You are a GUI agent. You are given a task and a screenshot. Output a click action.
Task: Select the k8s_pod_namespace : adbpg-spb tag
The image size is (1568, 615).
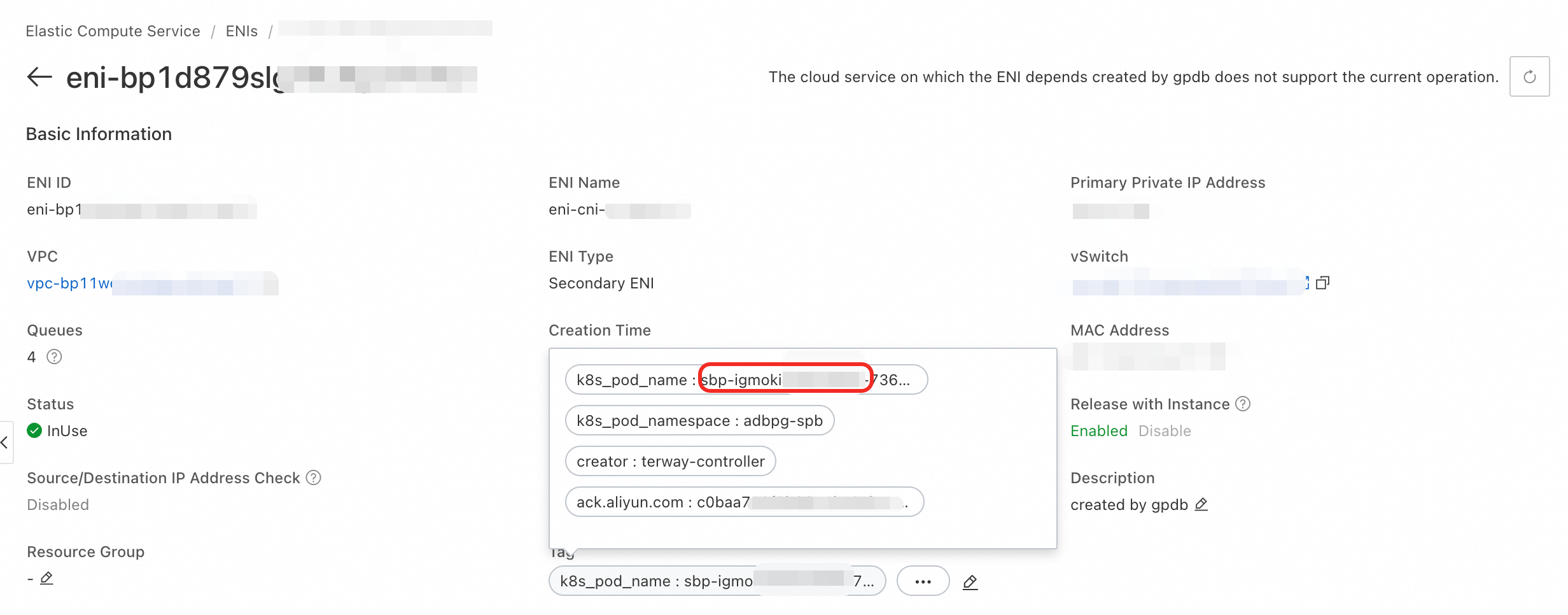point(700,420)
